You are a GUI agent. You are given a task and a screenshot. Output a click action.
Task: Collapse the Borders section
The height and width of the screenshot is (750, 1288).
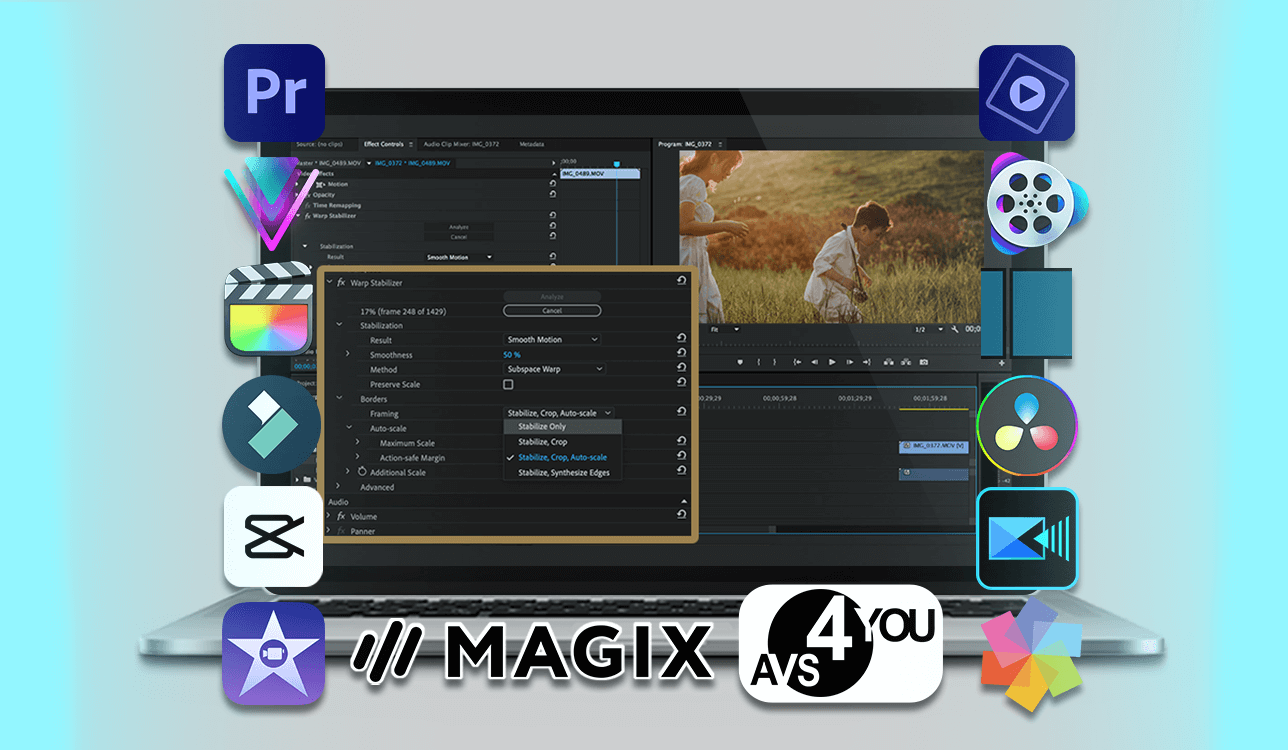tap(339, 398)
